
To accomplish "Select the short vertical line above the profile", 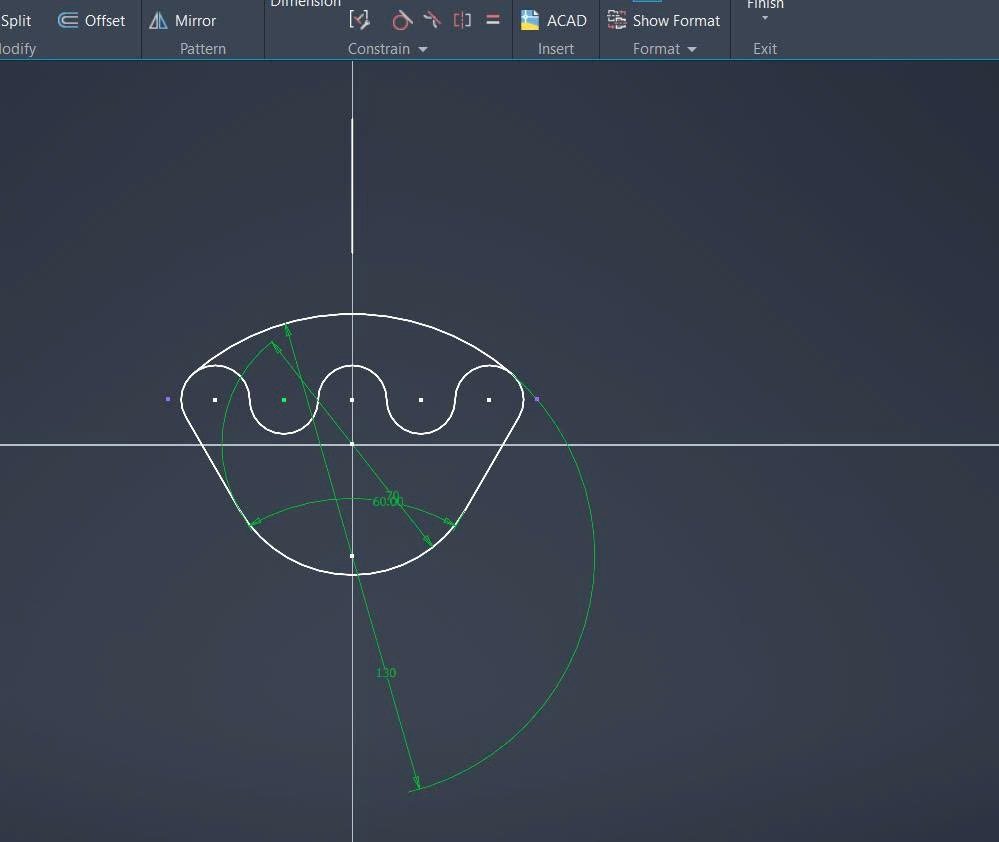I will click(352, 185).
